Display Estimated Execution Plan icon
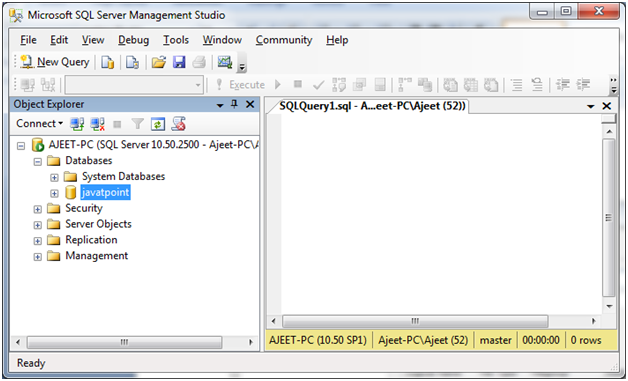The width and height of the screenshot is (628, 381). click(339, 85)
